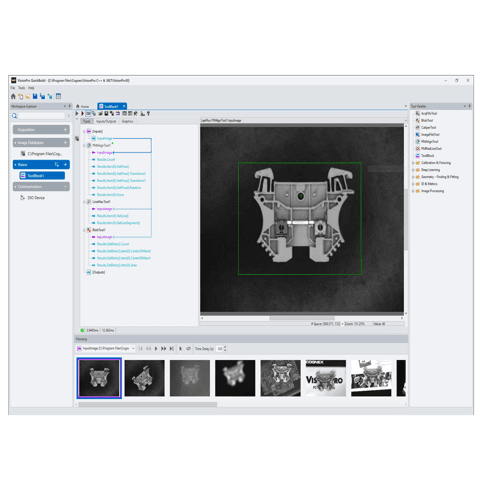The width and height of the screenshot is (480, 480).
Task: Click the up-arrow icon ending the ToolBlock toolbar
Action: click(x=148, y=114)
